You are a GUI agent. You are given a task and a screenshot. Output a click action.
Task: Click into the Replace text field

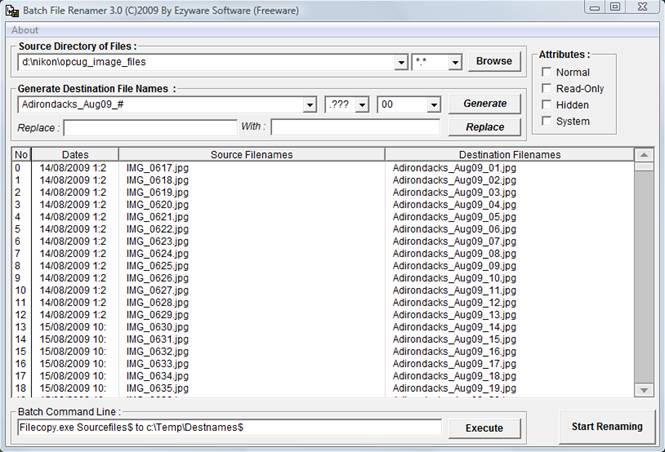150,128
